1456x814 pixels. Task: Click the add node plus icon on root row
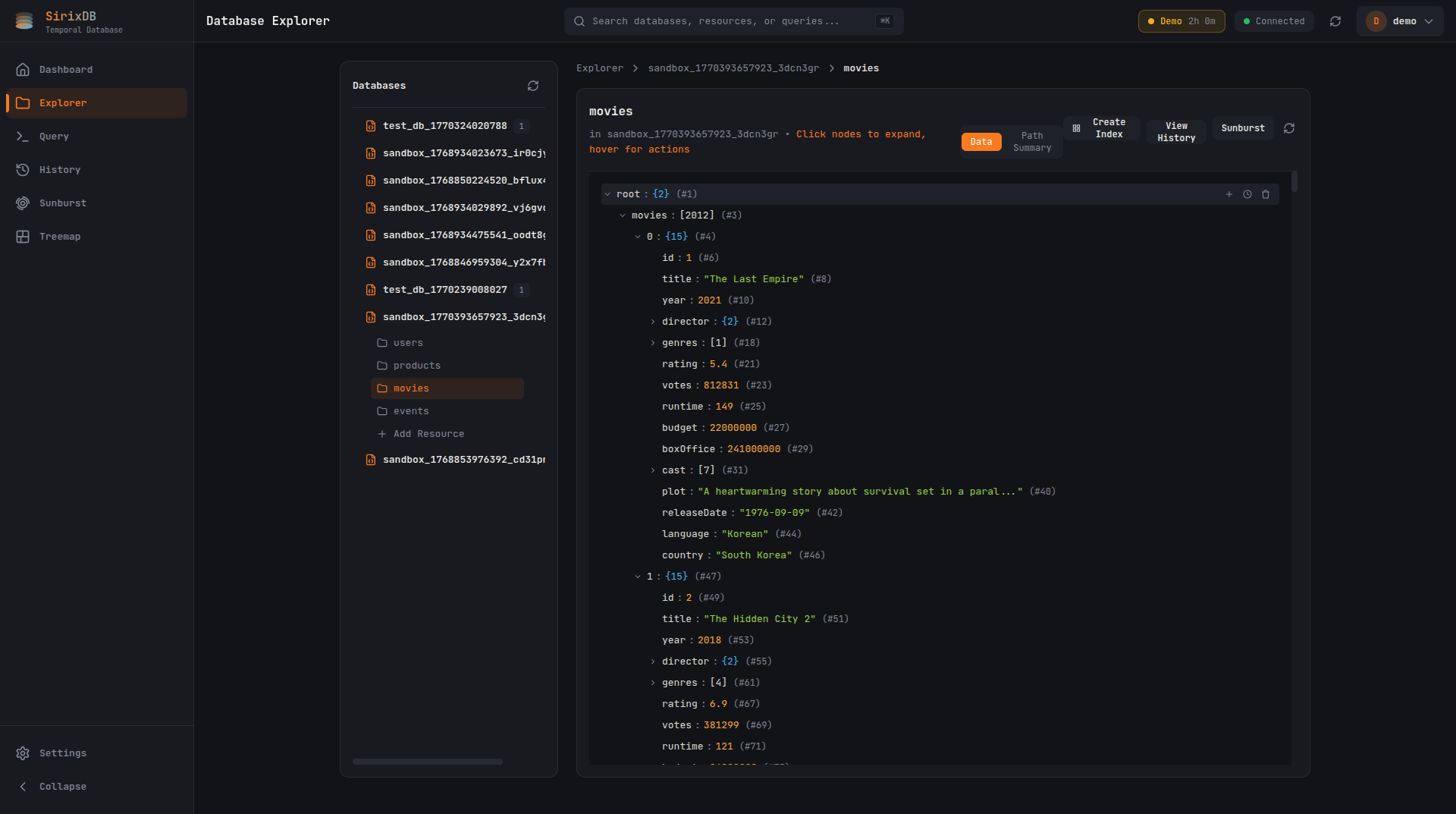pos(1229,194)
